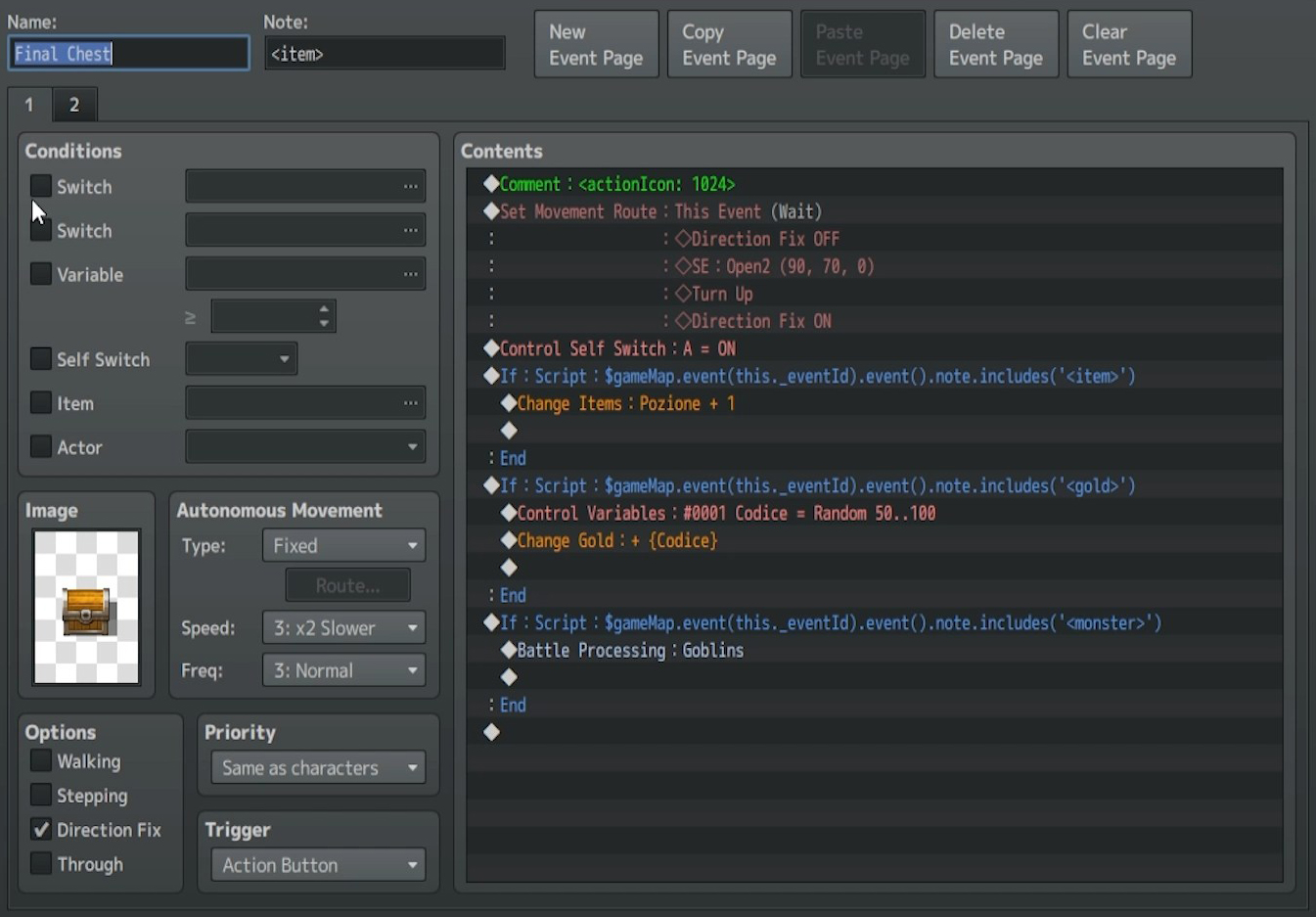The image size is (1316, 917).
Task: Click the Route... button
Action: point(347,584)
